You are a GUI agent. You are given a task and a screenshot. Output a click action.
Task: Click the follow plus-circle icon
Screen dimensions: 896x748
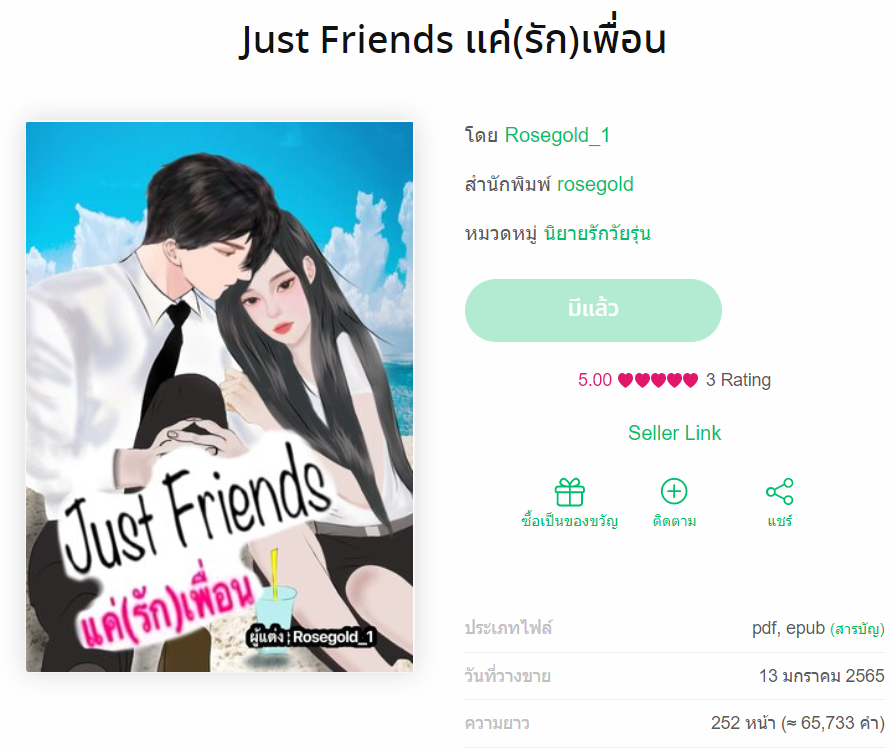point(674,491)
